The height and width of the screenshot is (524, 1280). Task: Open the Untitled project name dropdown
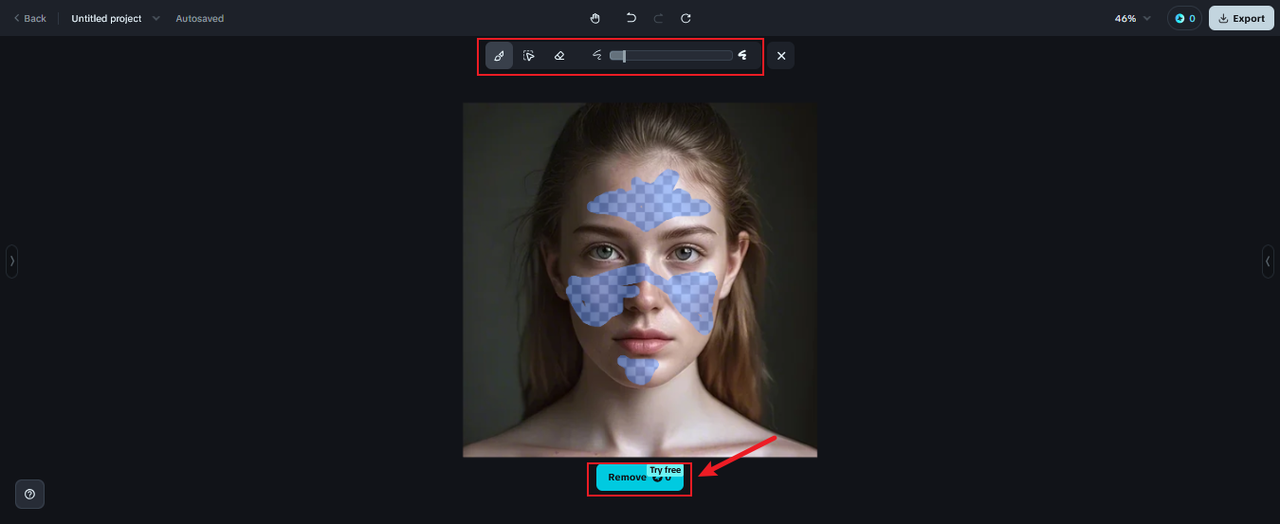tap(115, 18)
